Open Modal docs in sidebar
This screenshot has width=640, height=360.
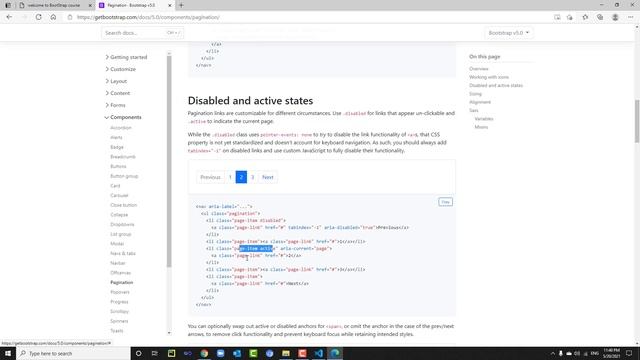pos(117,244)
